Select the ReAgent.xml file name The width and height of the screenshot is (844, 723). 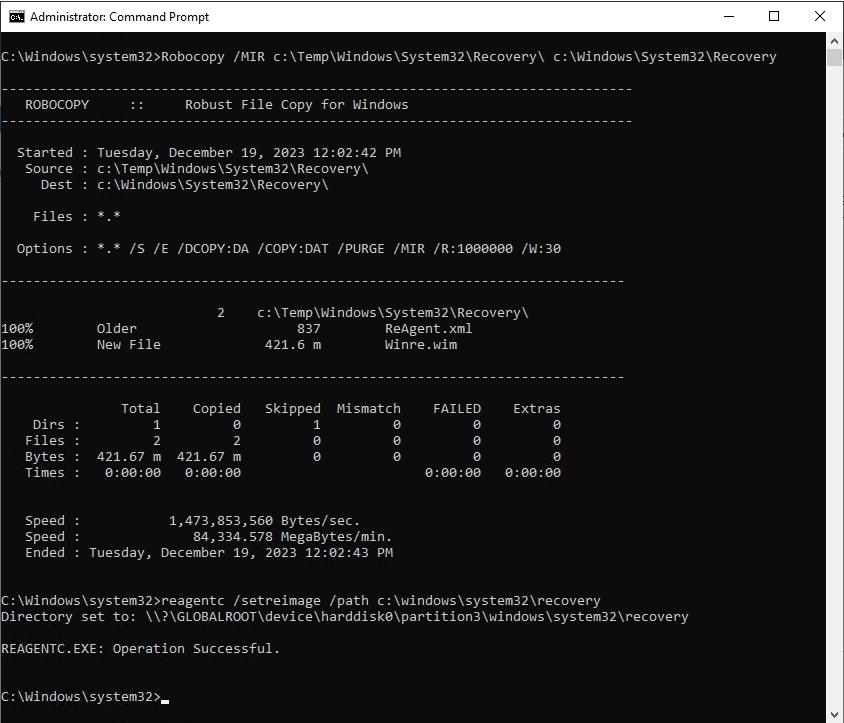coord(428,328)
